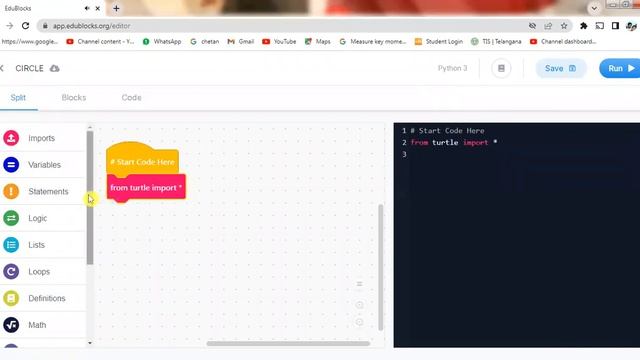Run the program with Run button

(620, 68)
